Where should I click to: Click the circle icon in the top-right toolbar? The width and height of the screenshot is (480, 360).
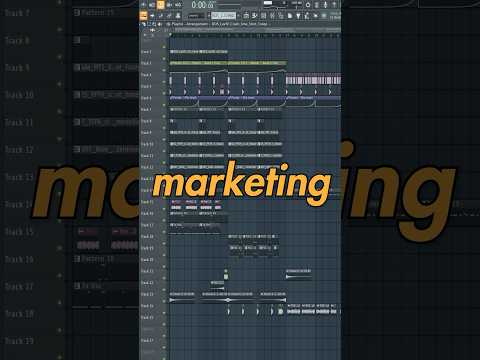(308, 5)
